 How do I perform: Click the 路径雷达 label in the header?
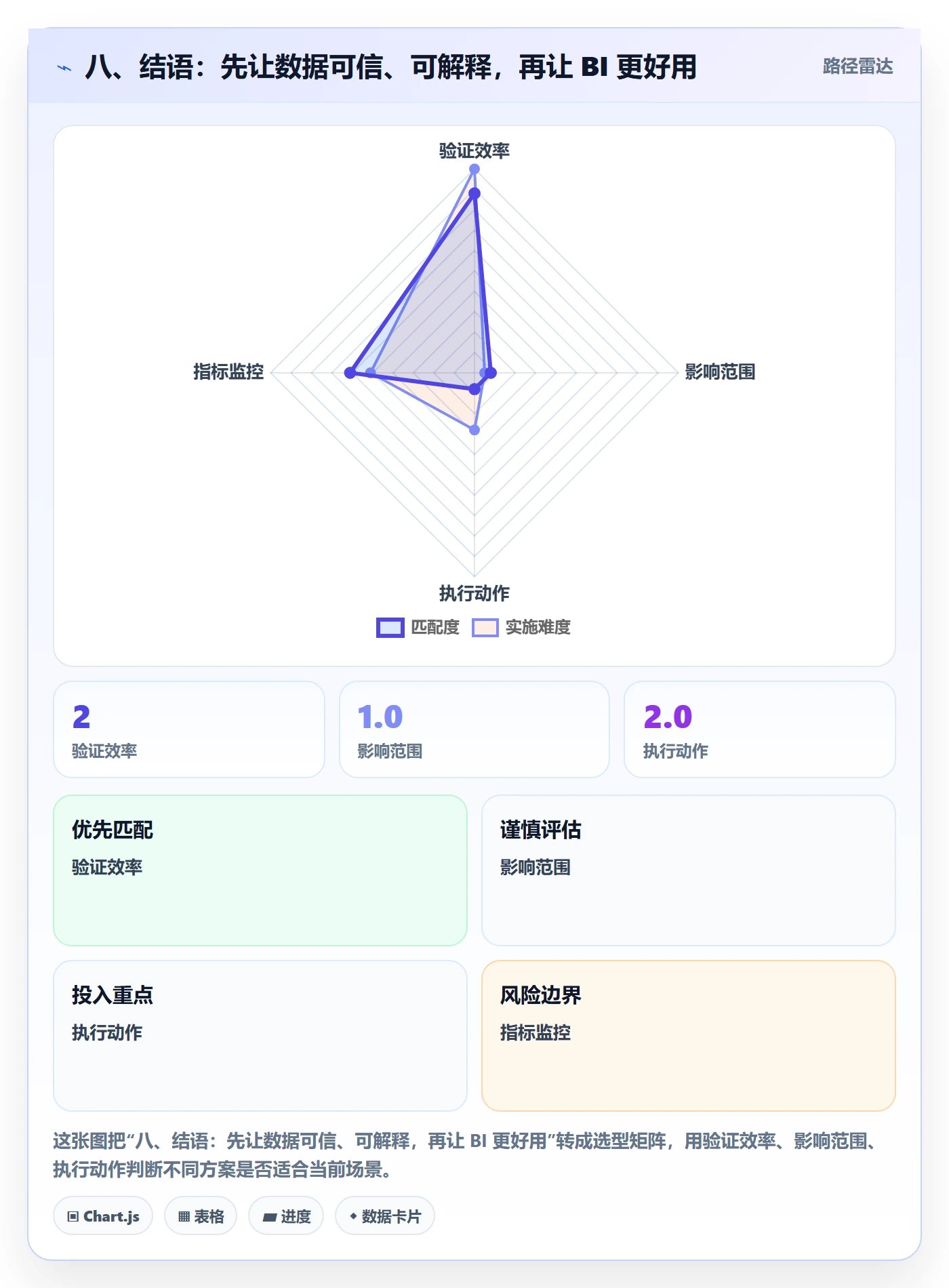(857, 66)
